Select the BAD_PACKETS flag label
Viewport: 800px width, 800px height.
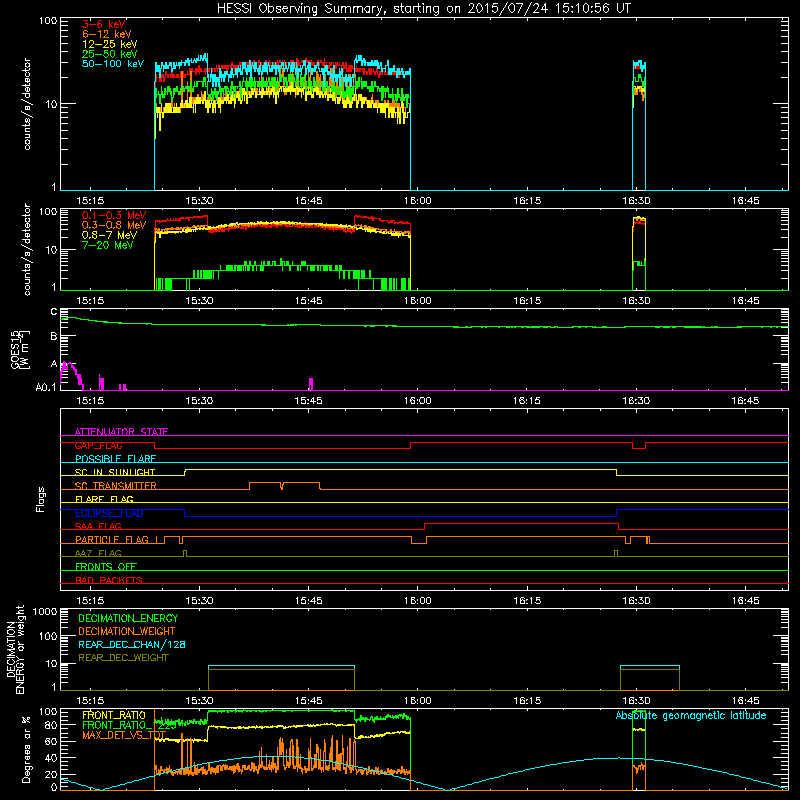point(109,581)
